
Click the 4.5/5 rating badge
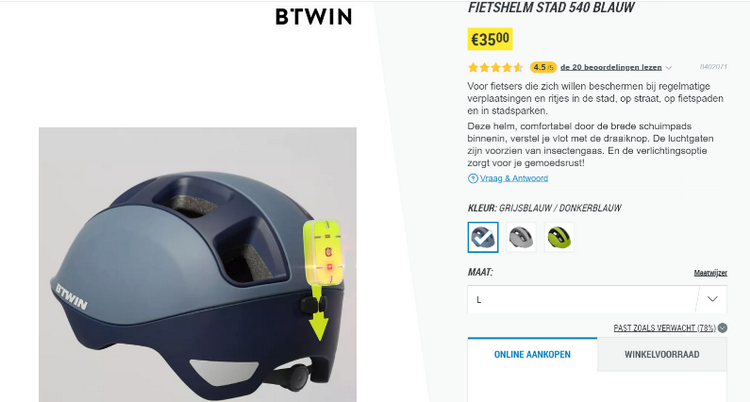click(x=543, y=67)
